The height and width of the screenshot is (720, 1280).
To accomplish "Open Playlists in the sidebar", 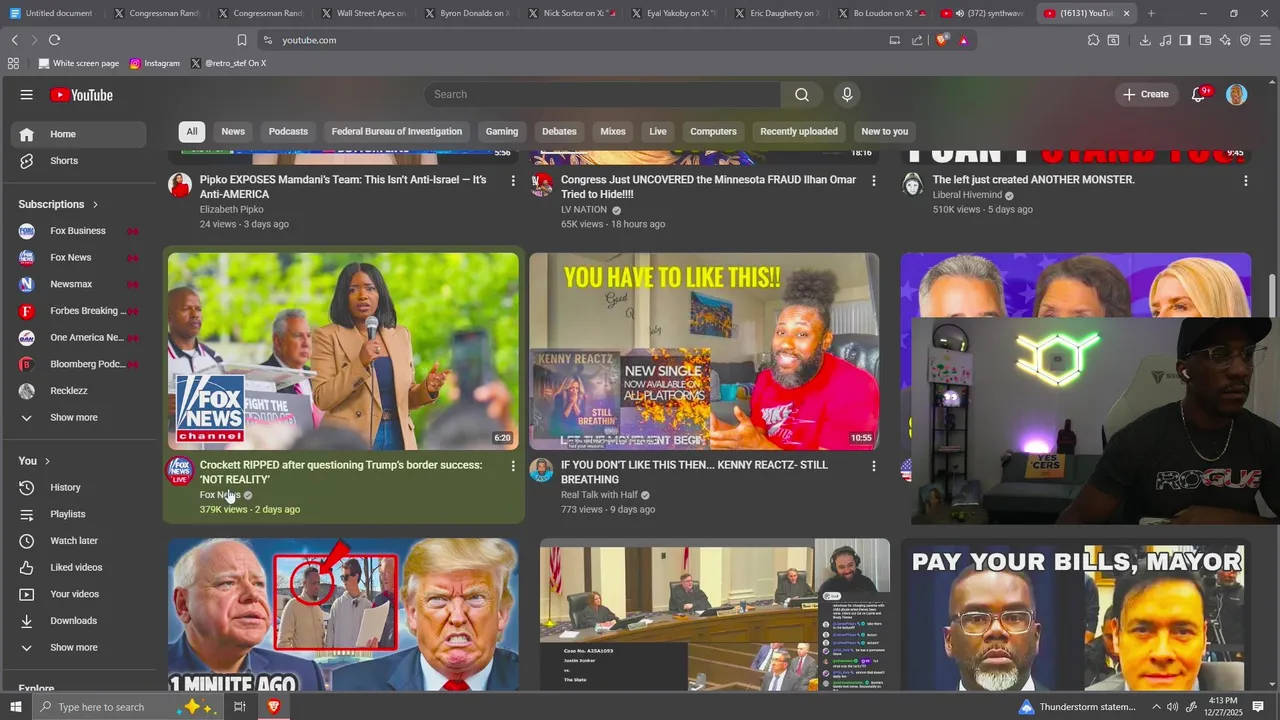I will 79,514.
